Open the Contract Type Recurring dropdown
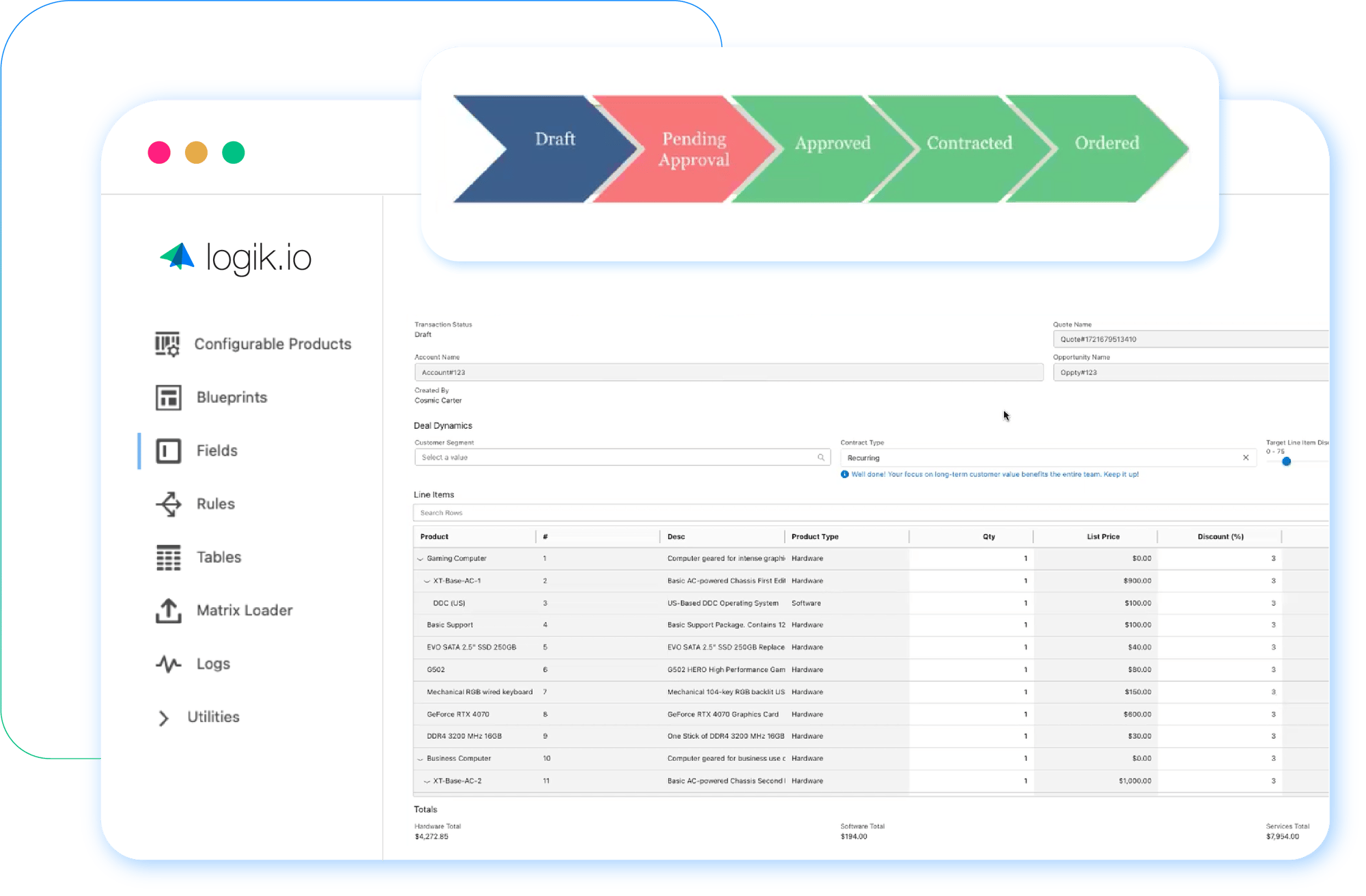 [1048, 458]
